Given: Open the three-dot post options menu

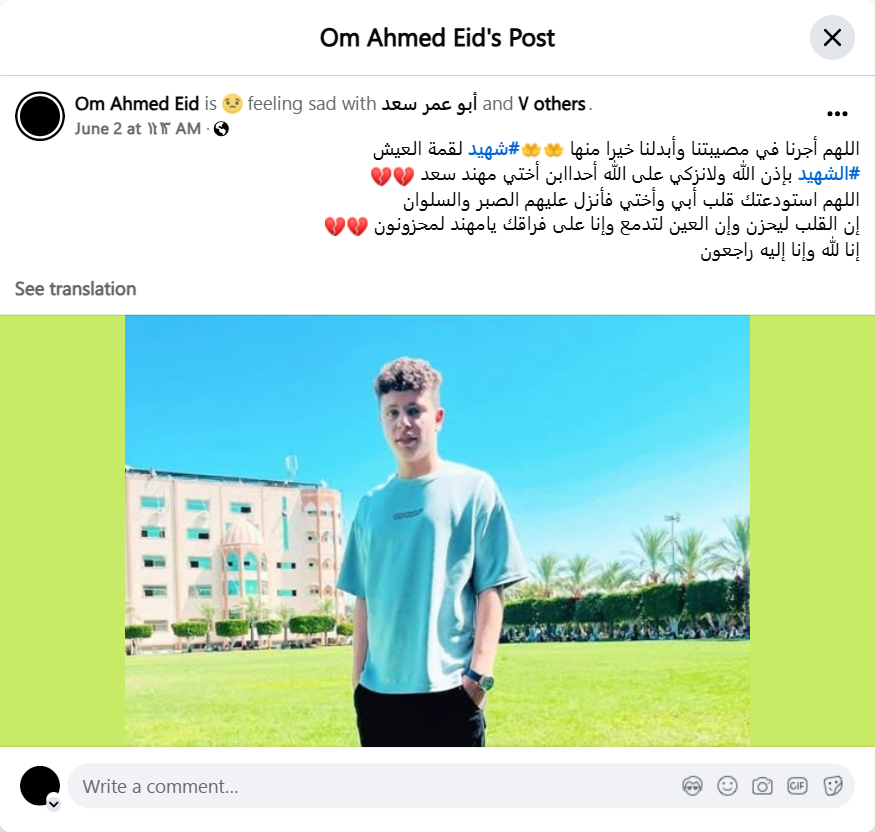Looking at the screenshot, I should (837, 114).
